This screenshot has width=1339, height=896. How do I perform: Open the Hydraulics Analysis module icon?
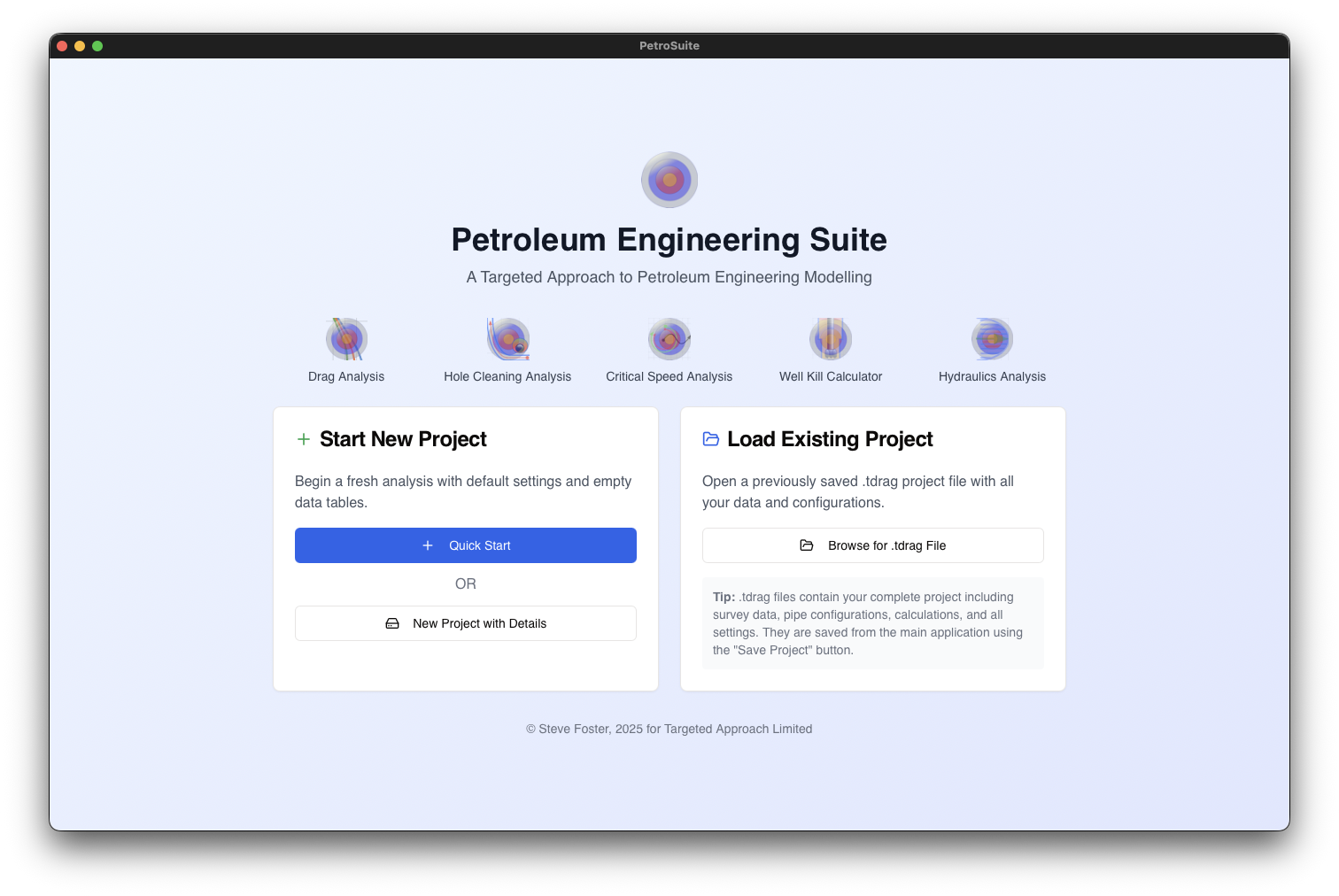[x=992, y=338]
